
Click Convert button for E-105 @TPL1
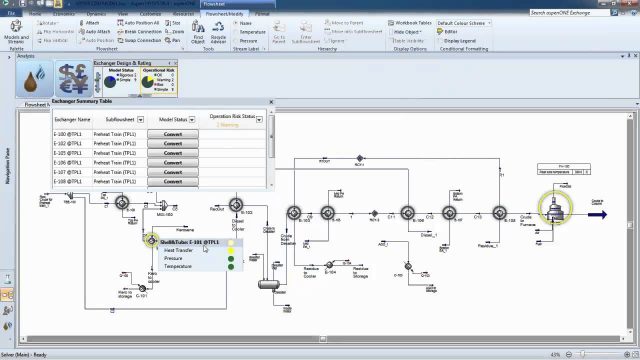173,153
